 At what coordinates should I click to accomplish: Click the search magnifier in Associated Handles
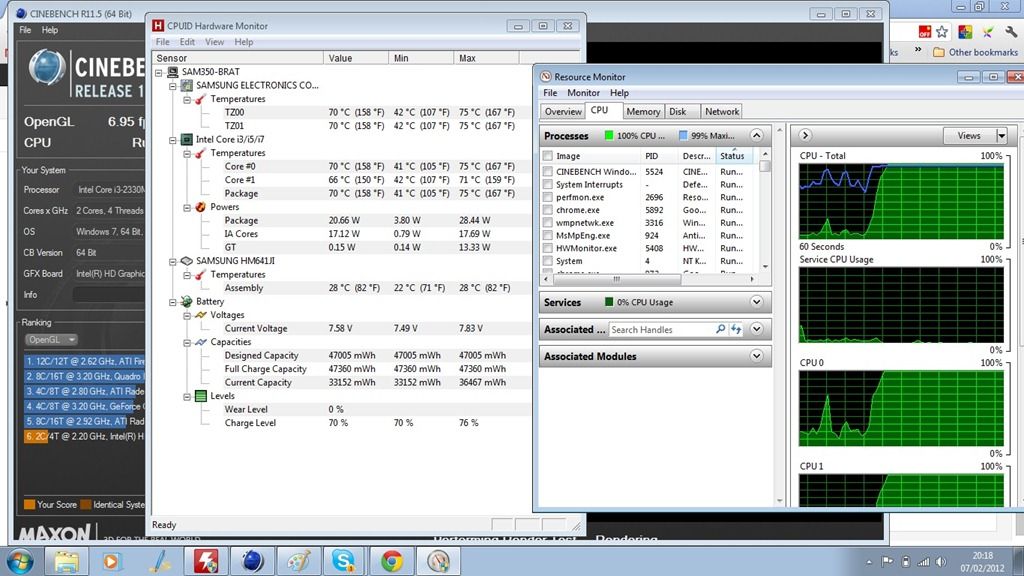pos(720,329)
